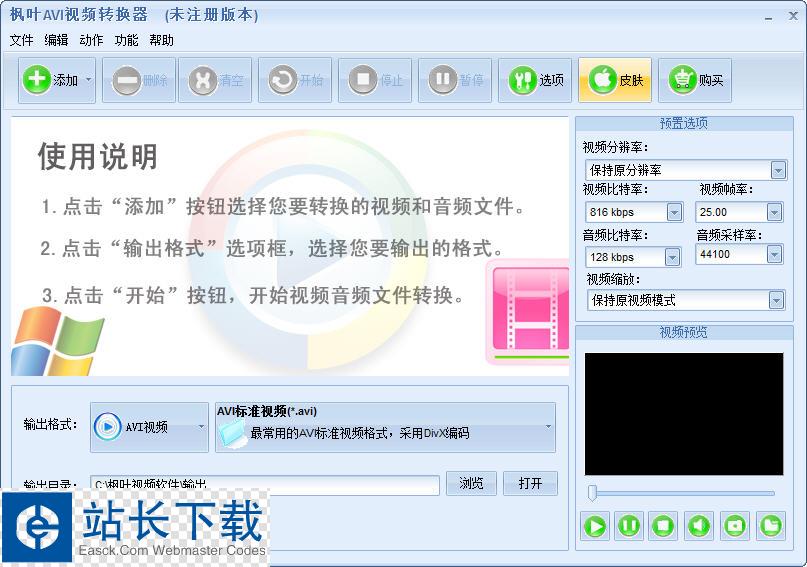Screen dimensions: 807x567
Task: Click the Buy (购买) cart button
Action: 695,80
